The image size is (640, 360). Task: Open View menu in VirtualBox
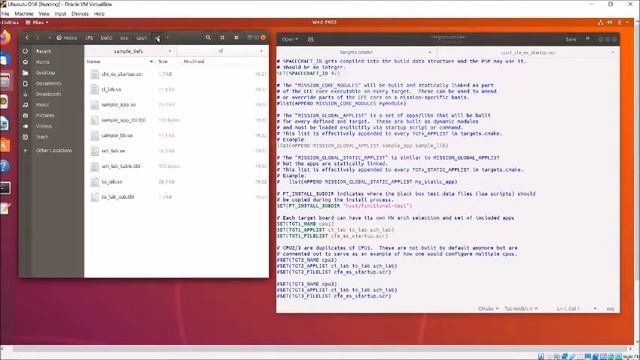[x=44, y=13]
